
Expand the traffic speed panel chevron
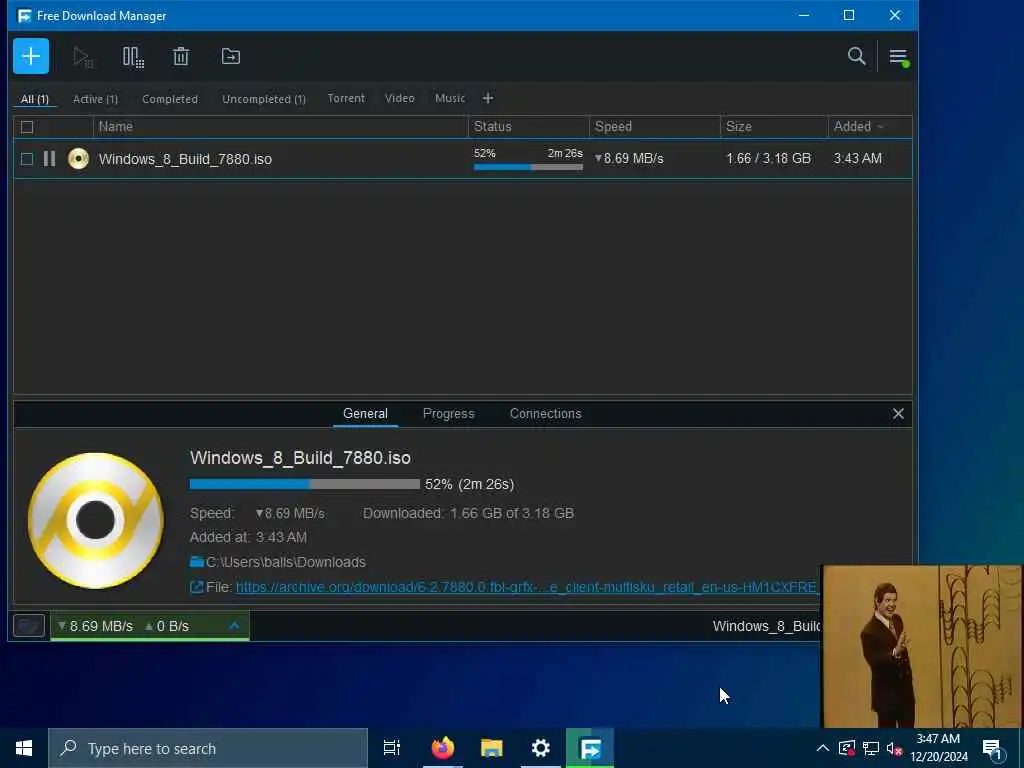(234, 626)
